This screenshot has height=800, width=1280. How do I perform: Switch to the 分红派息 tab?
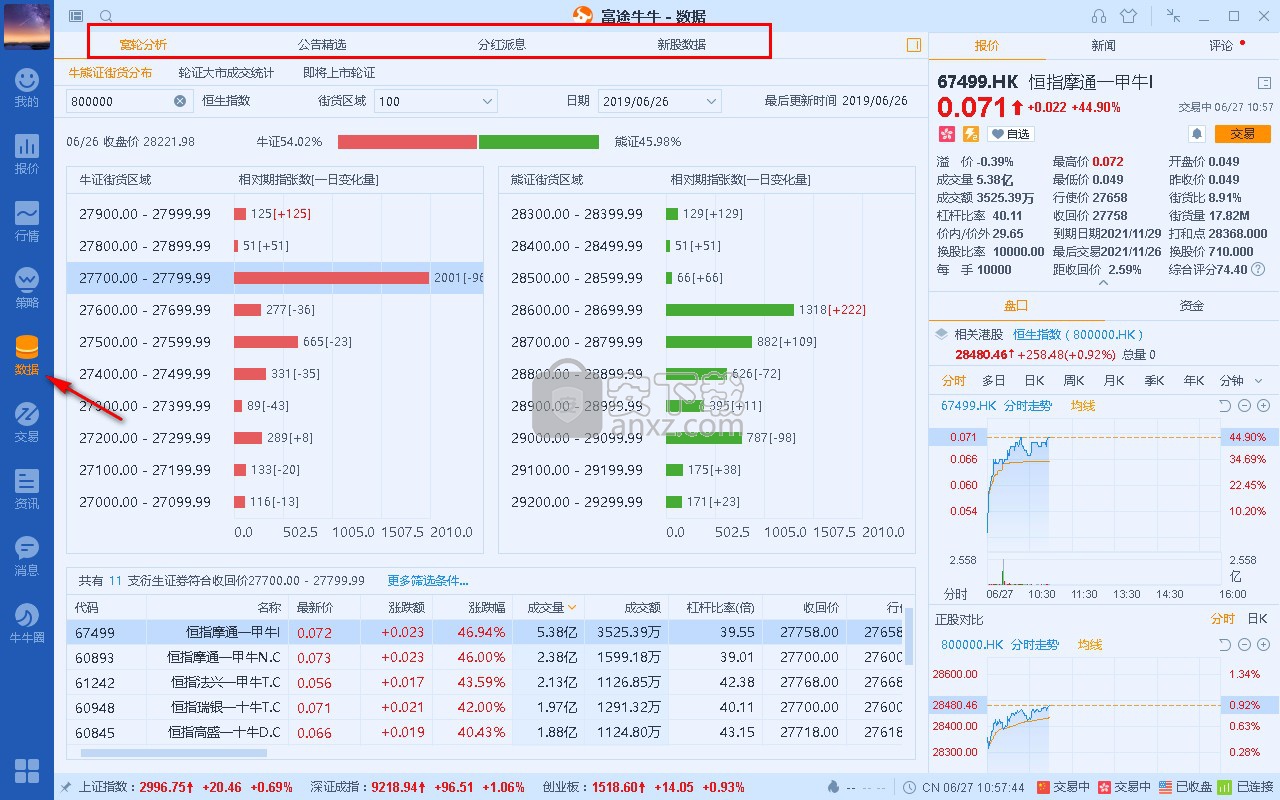502,44
